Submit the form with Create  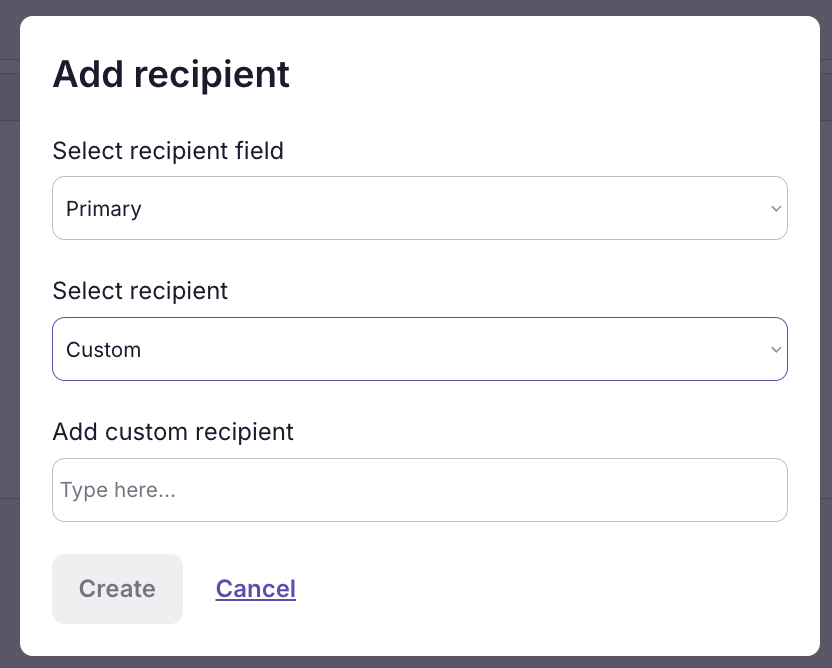click(117, 589)
